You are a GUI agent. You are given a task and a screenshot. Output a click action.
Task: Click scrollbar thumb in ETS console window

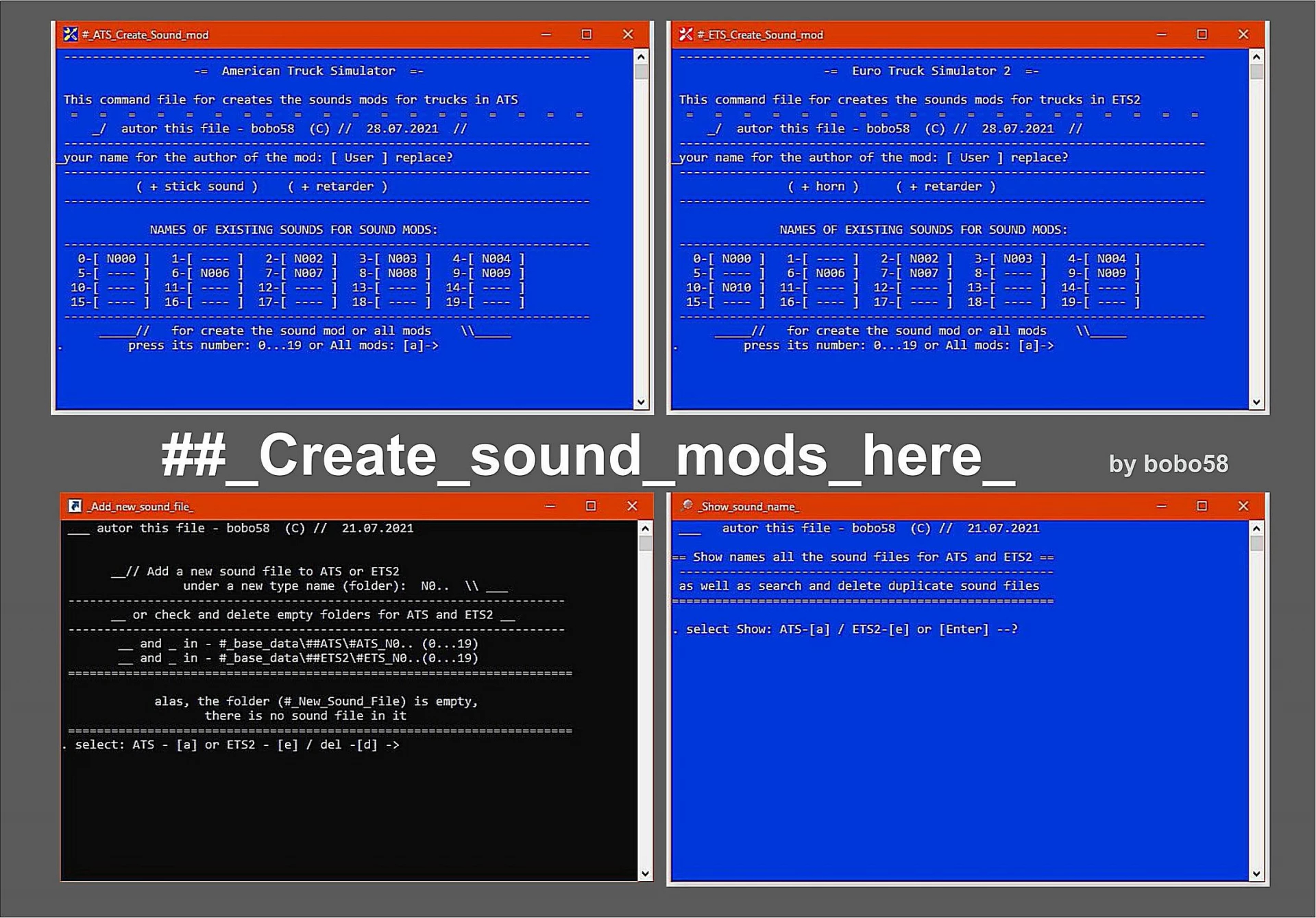click(1256, 72)
